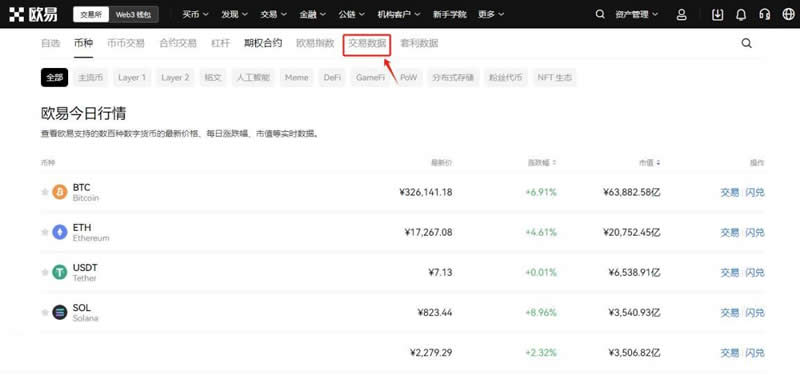The height and width of the screenshot is (375, 800).
Task: Star SOL as favorite
Action: tap(45, 312)
